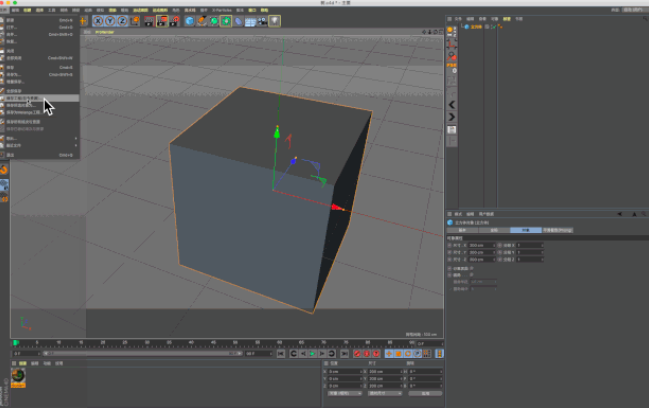The width and height of the screenshot is (649, 408).
Task: Select the material thumbnail in material manager
Action: click(x=19, y=375)
